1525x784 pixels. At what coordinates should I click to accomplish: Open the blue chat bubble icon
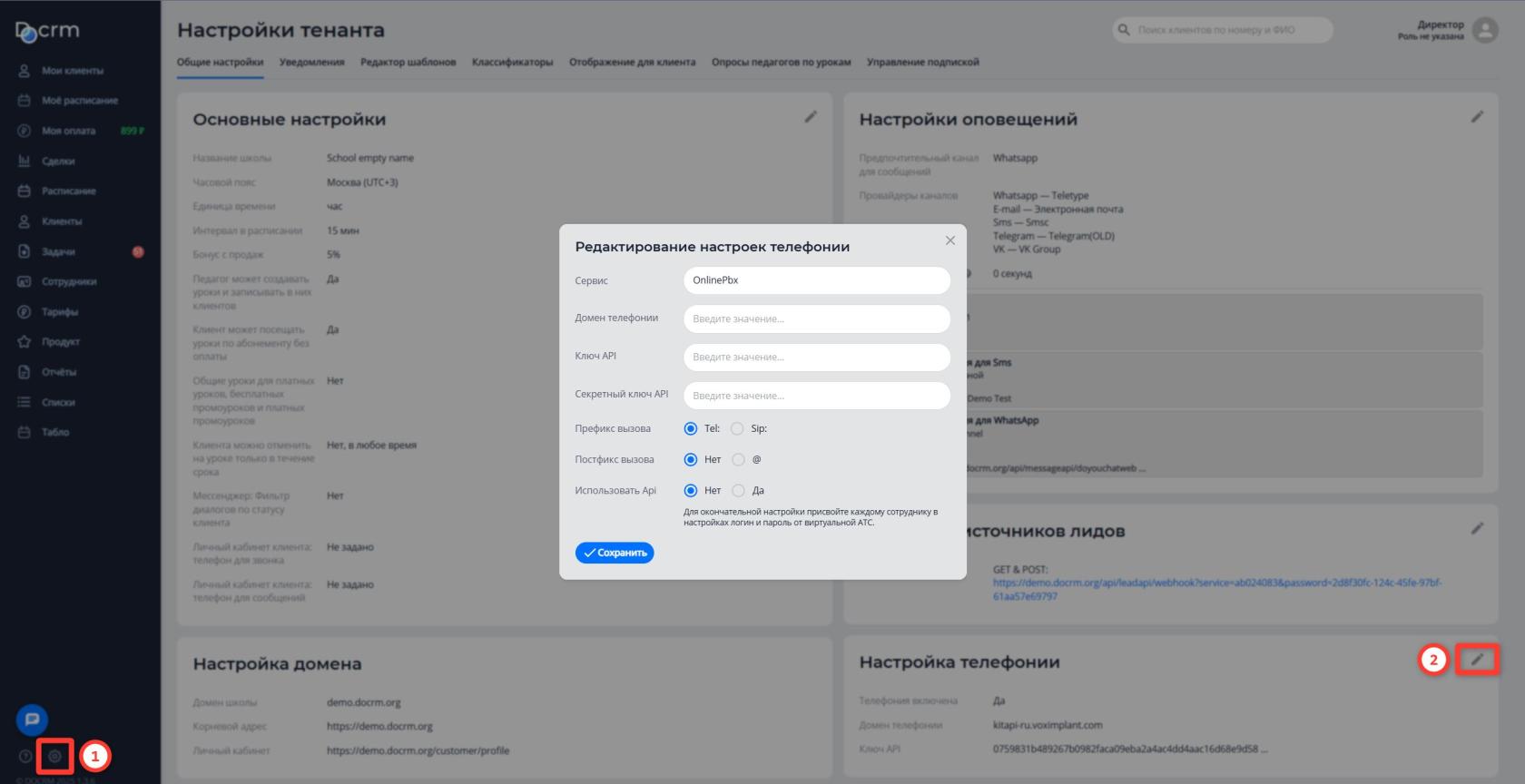tap(32, 720)
